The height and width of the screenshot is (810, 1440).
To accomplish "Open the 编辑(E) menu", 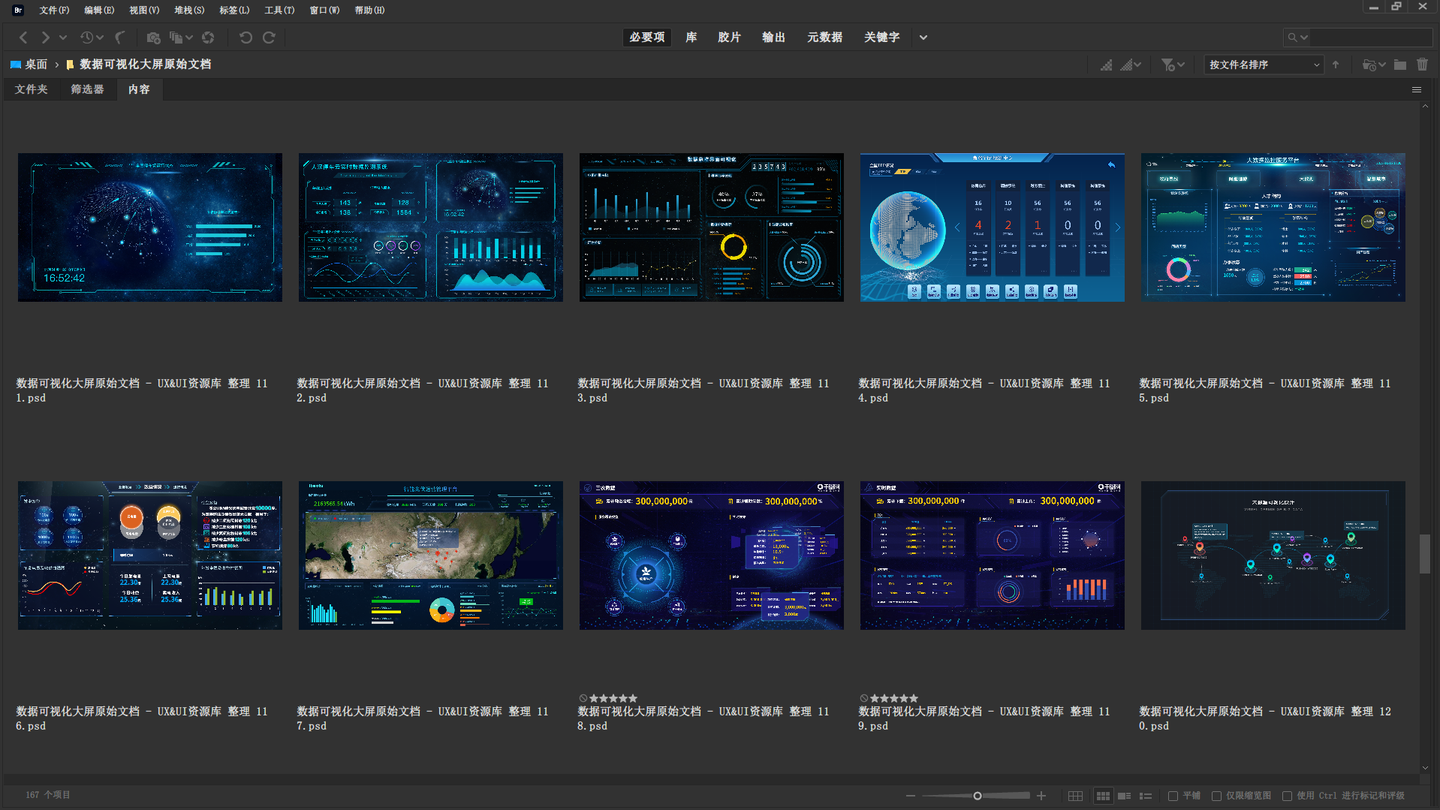I will tap(100, 10).
